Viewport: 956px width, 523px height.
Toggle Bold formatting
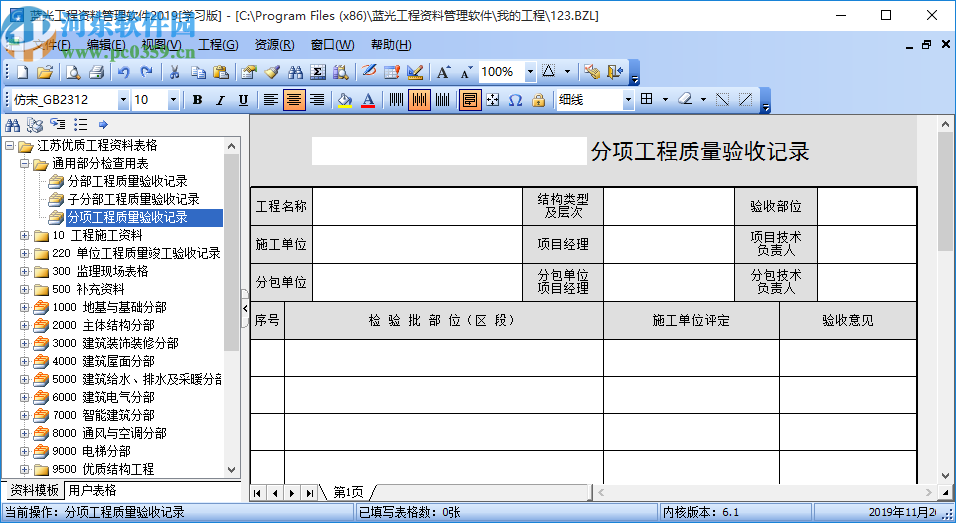click(197, 100)
